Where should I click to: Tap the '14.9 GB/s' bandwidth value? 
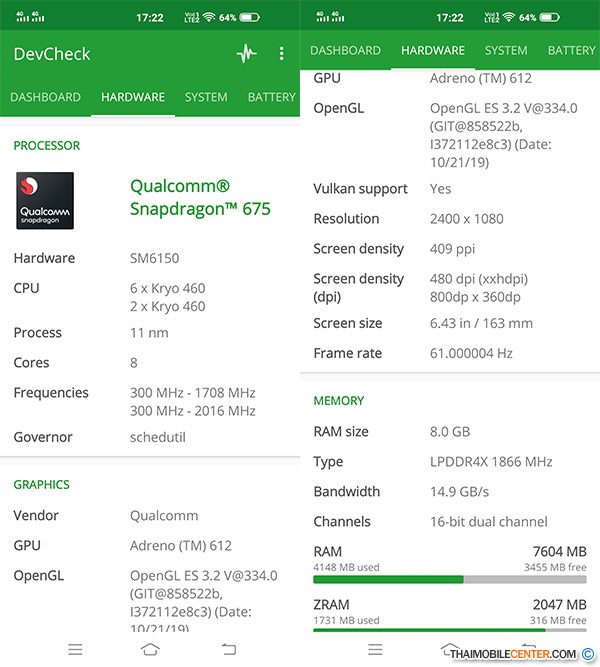460,492
